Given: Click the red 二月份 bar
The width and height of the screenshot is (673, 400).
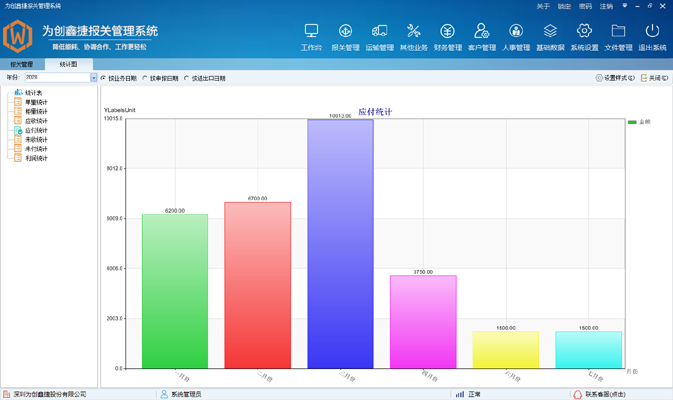Looking at the screenshot, I should (x=258, y=285).
